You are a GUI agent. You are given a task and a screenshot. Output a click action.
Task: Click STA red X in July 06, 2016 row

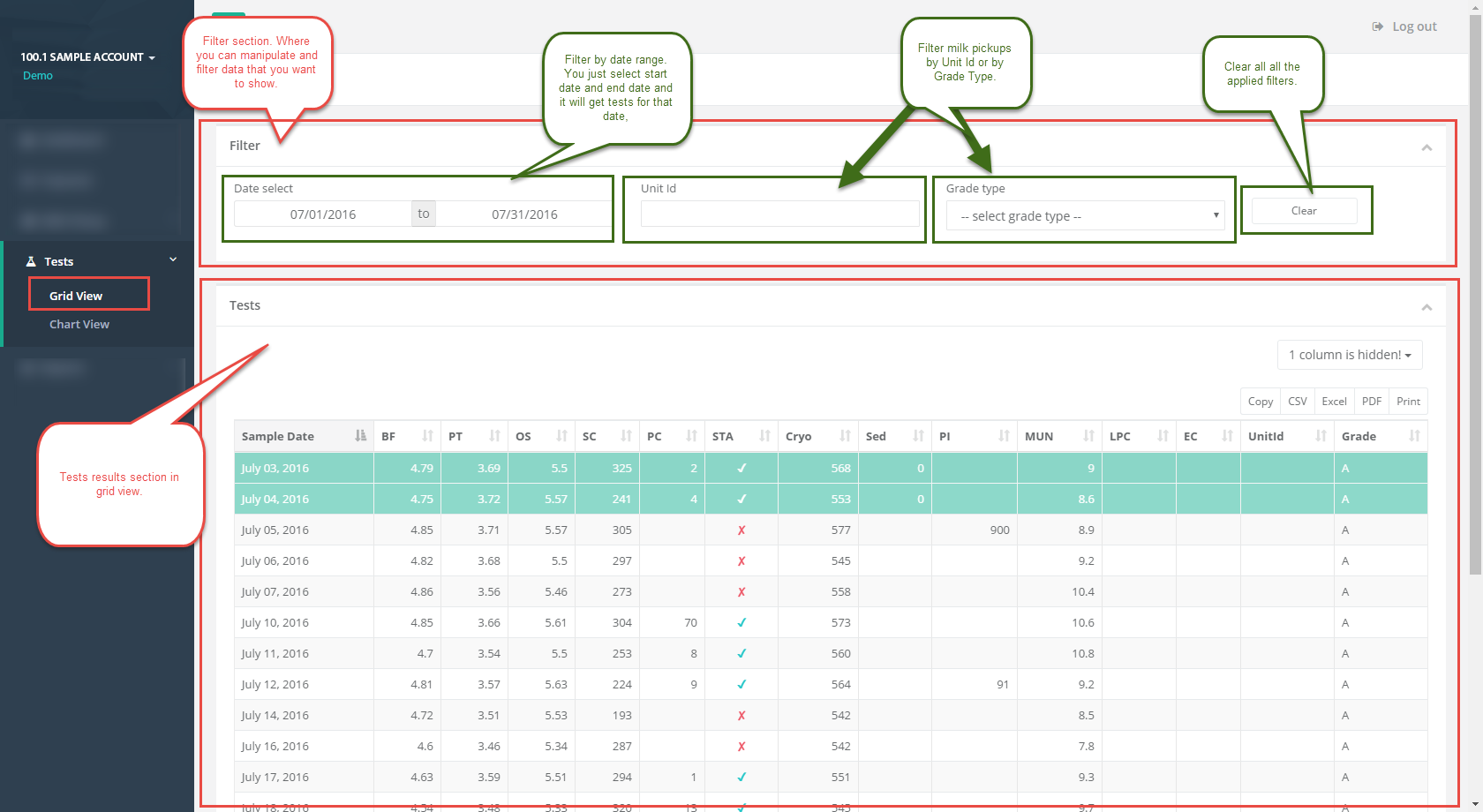point(741,561)
